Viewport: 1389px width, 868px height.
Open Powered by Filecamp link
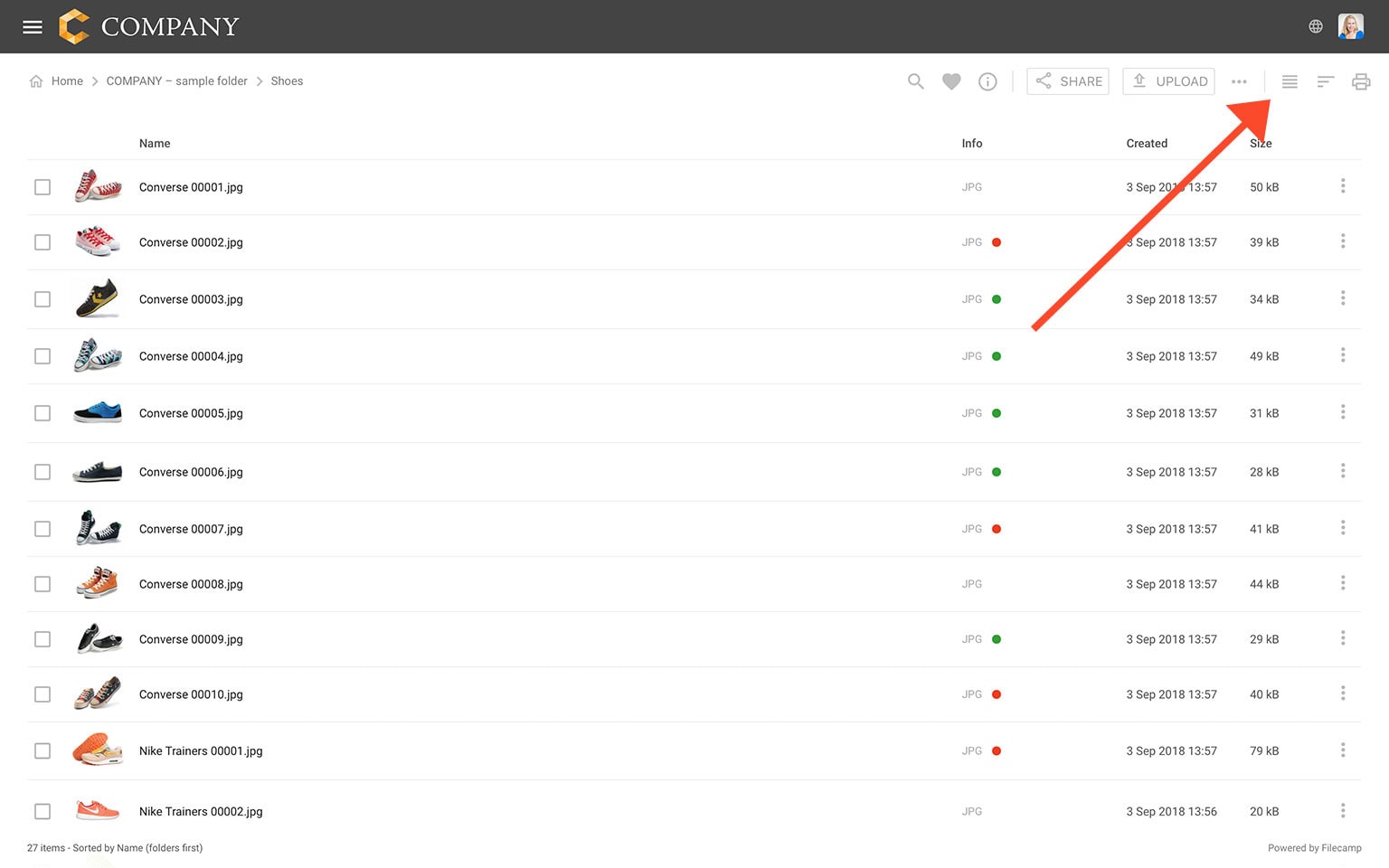pyautogui.click(x=1314, y=848)
